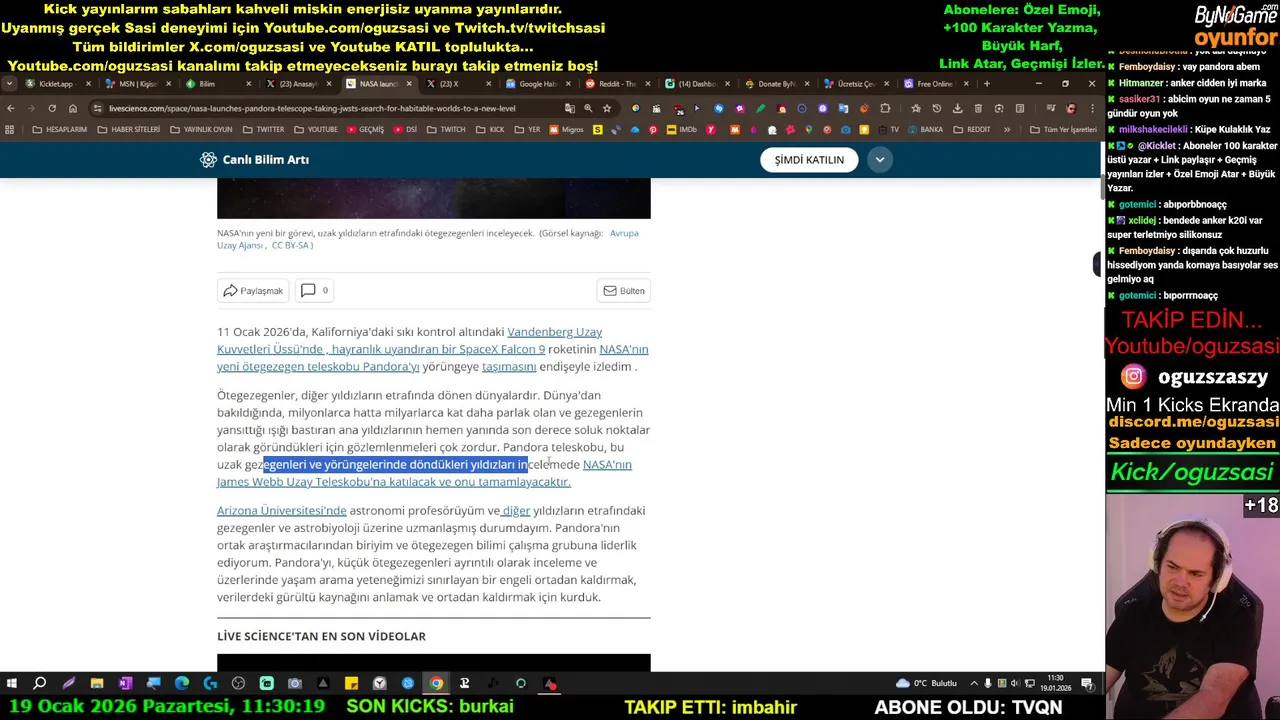Click the diğer link in third paragraph

coord(515,511)
